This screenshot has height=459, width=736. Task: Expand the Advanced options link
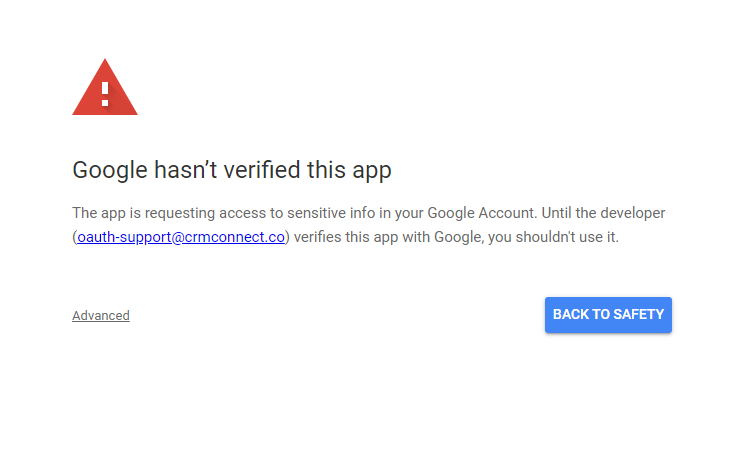101,316
